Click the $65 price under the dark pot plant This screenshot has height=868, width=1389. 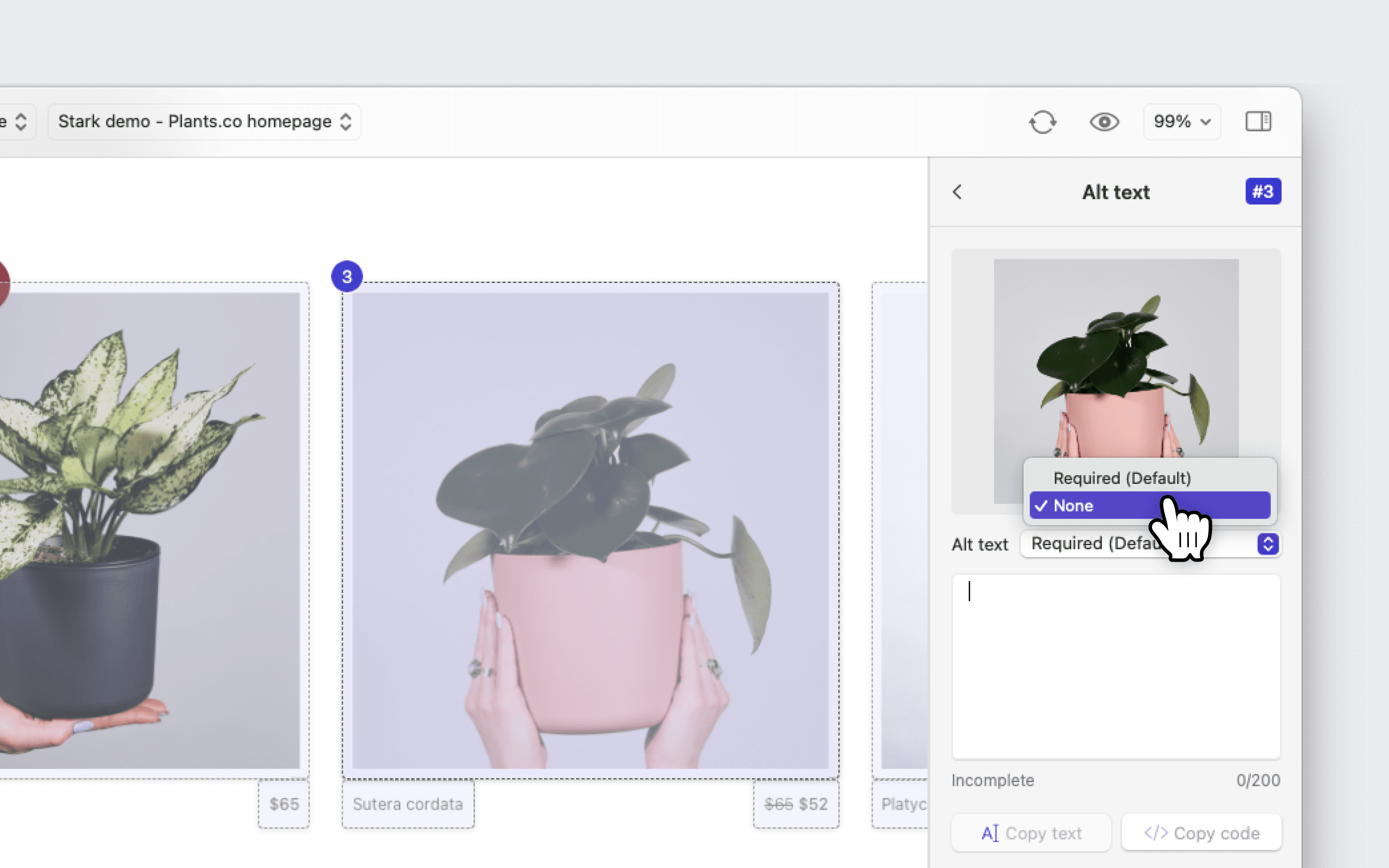pos(284,804)
